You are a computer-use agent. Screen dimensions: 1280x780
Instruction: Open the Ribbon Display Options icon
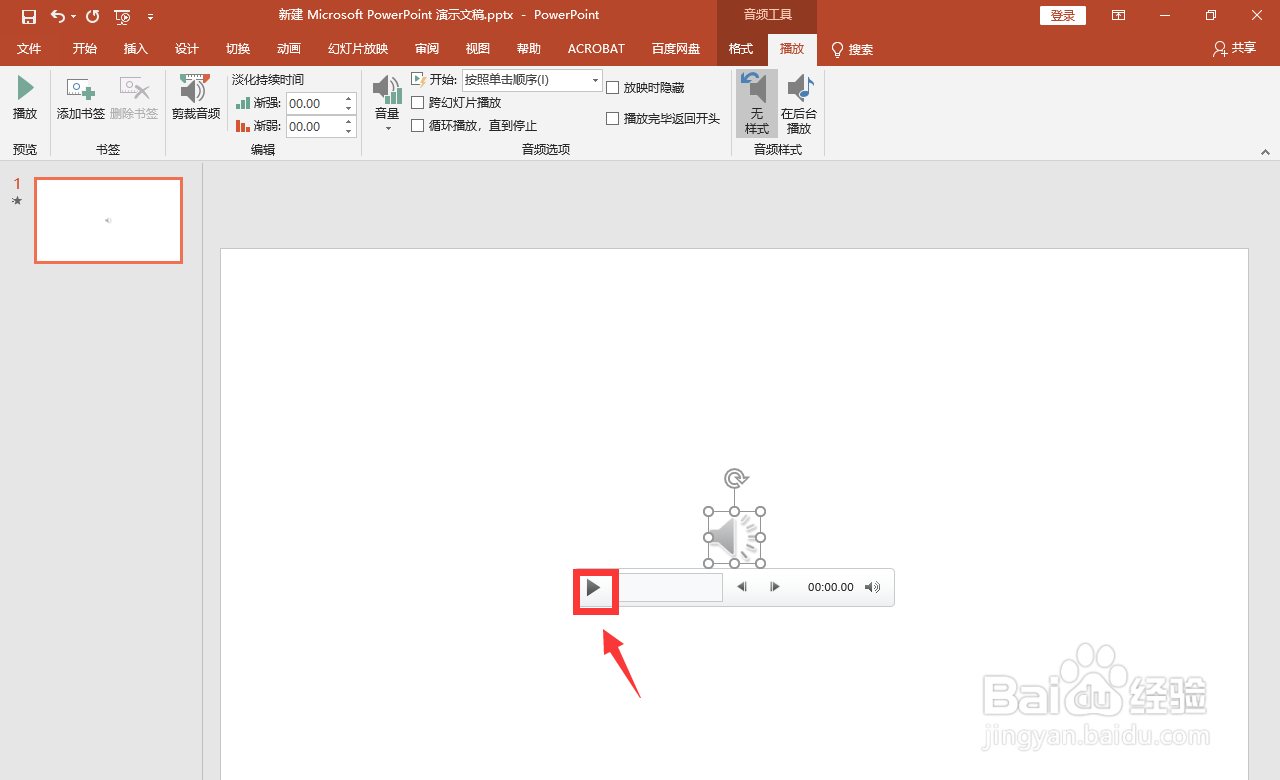point(1119,16)
